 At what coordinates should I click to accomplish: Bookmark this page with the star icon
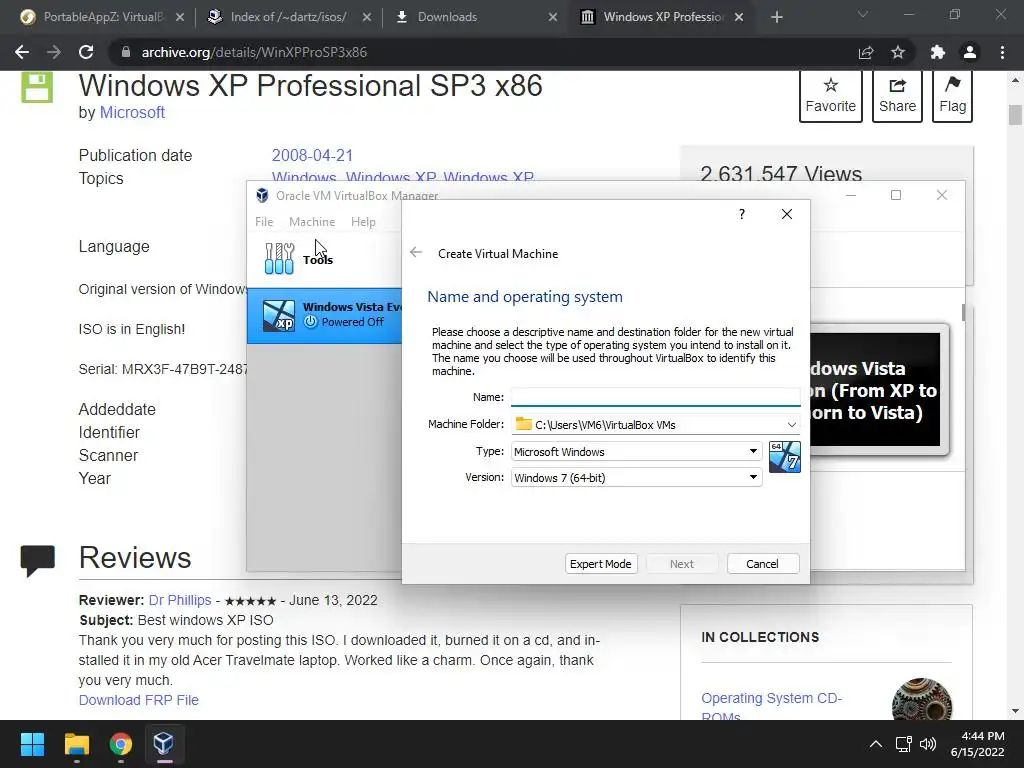click(898, 52)
